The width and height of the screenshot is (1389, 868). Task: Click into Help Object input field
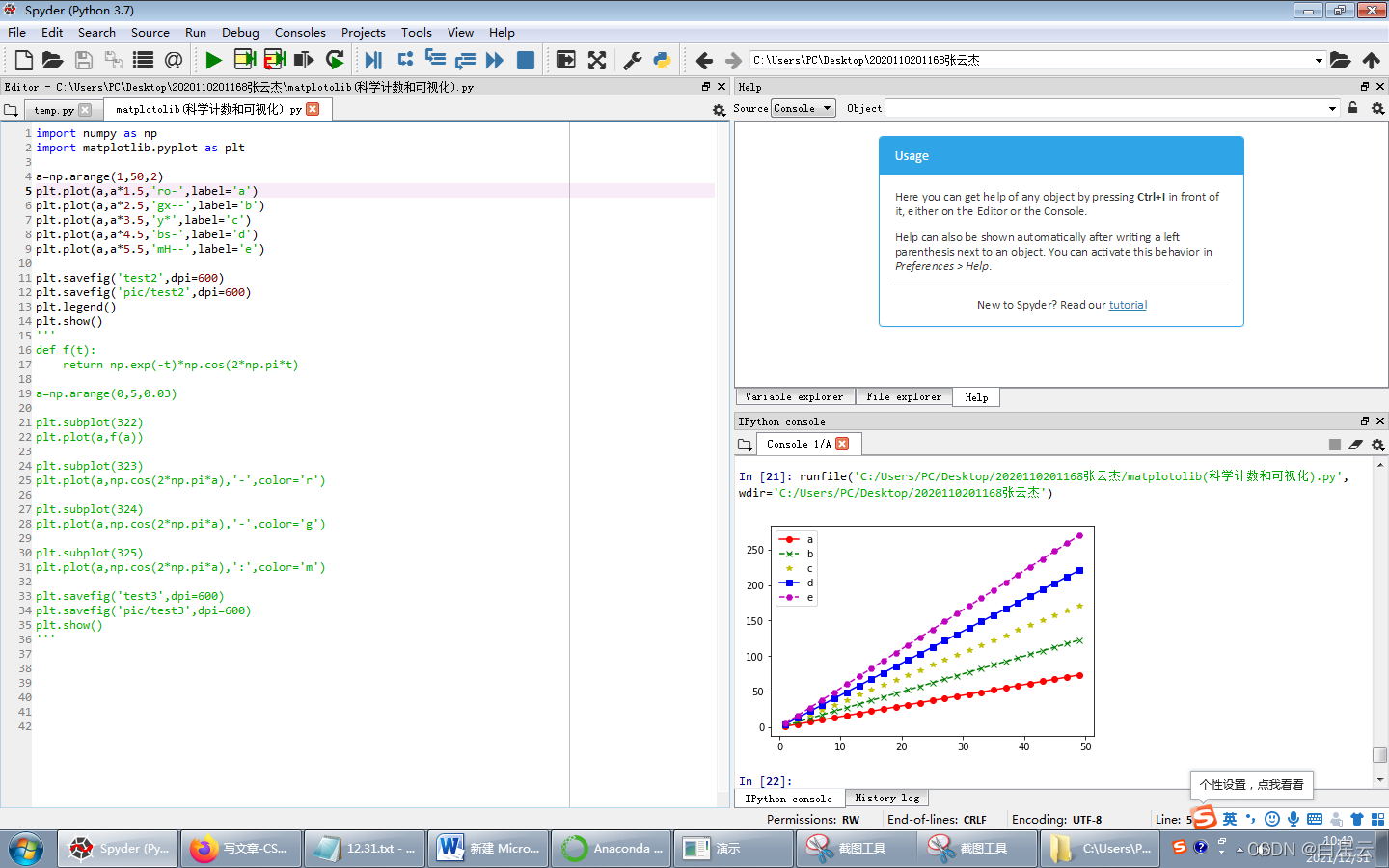[x=1105, y=108]
